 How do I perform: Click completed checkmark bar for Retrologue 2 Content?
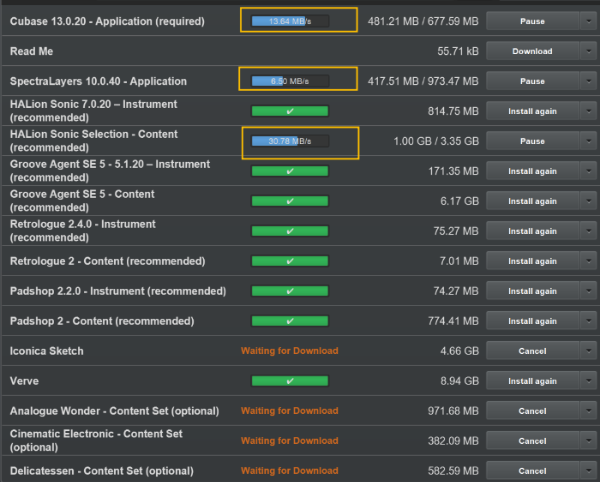[290, 261]
